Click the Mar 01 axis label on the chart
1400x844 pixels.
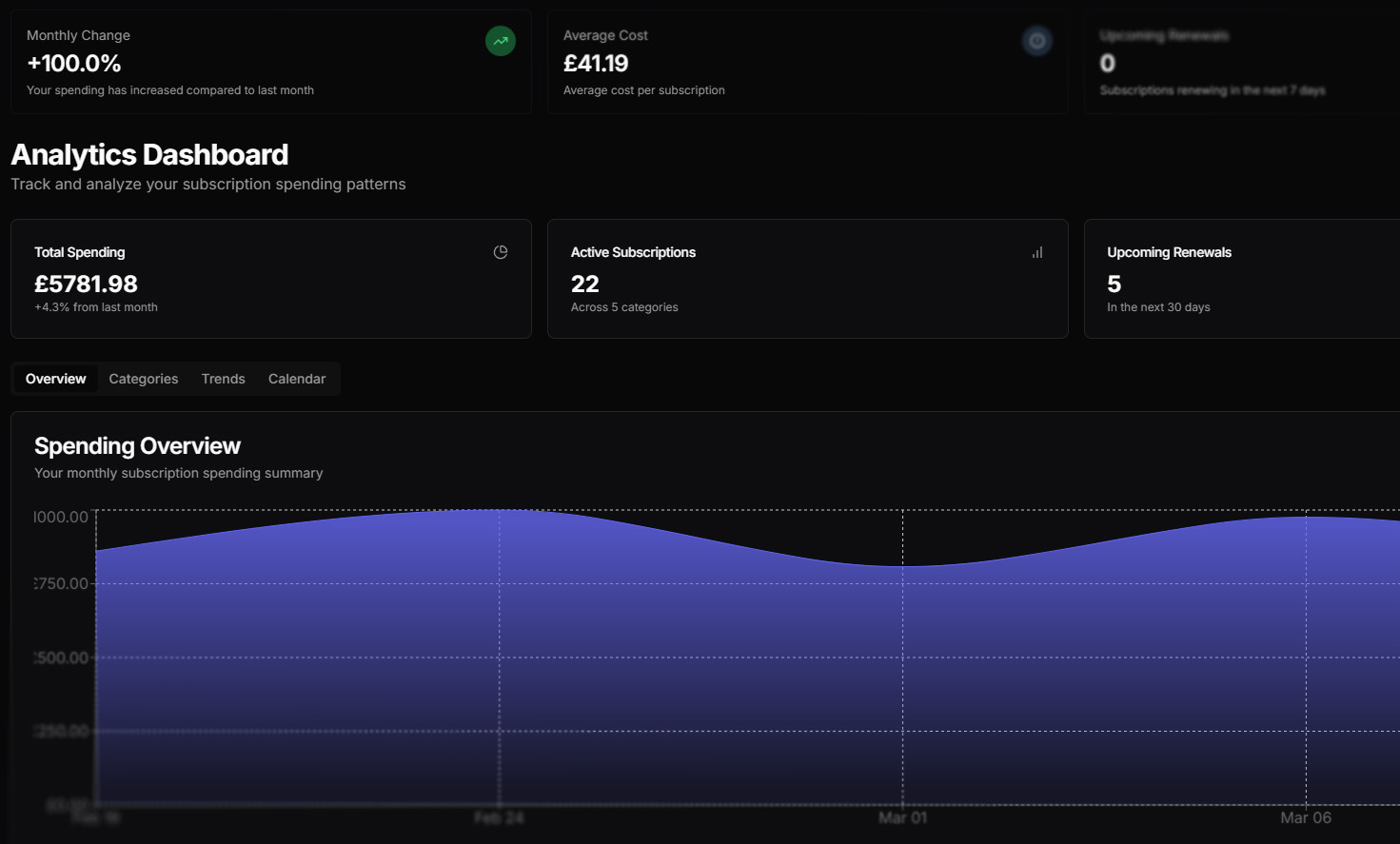[901, 816]
